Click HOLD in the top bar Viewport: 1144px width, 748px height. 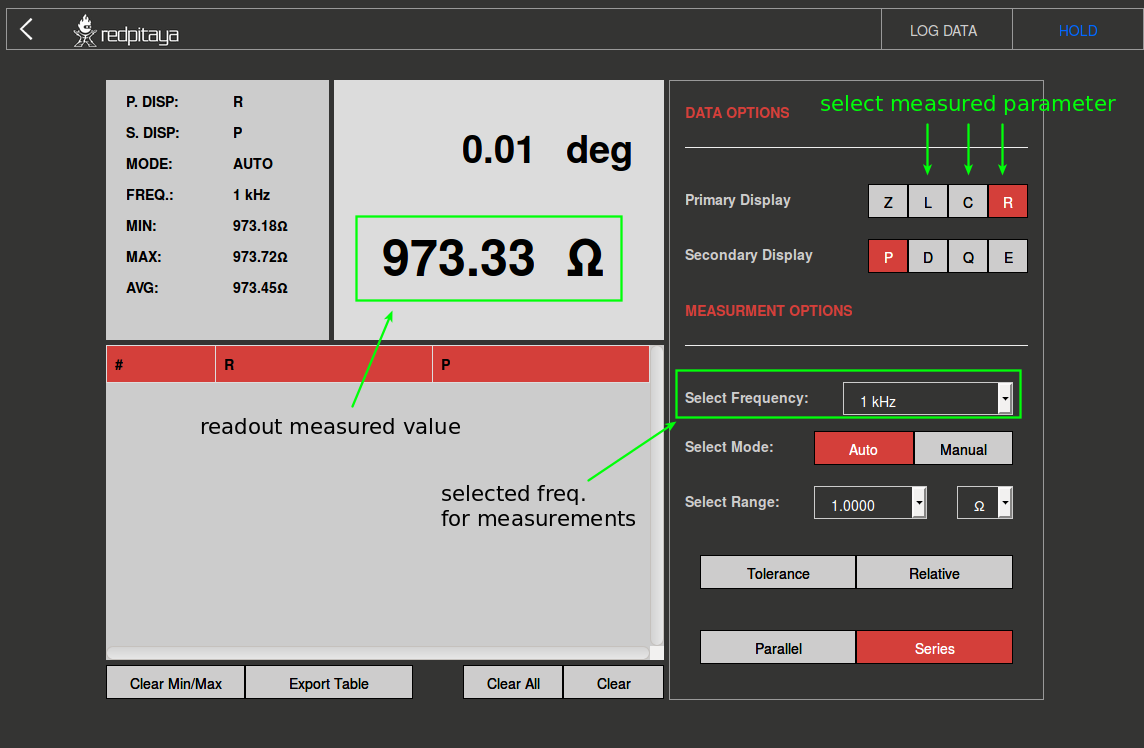(1078, 30)
